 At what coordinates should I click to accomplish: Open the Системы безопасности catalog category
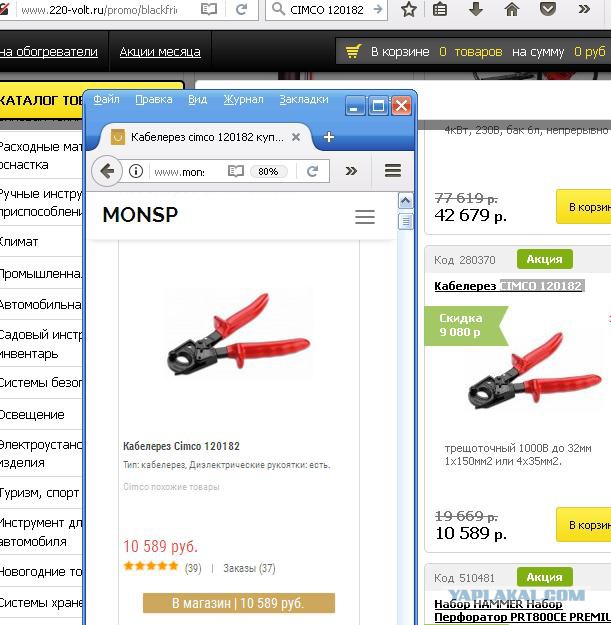41,383
